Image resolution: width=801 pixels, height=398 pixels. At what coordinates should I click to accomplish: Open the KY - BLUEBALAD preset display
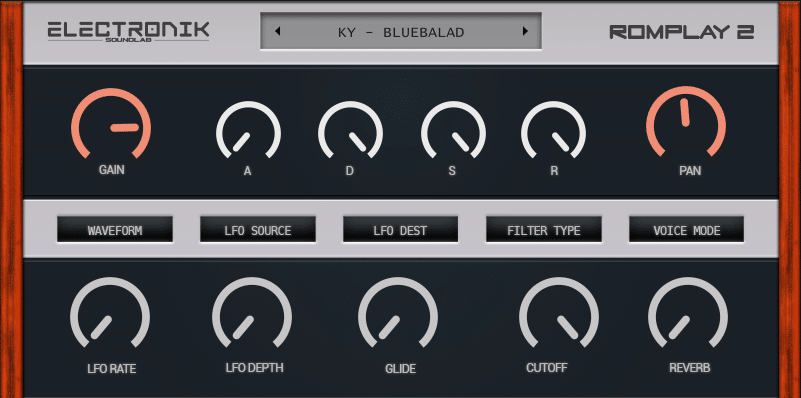point(401,31)
